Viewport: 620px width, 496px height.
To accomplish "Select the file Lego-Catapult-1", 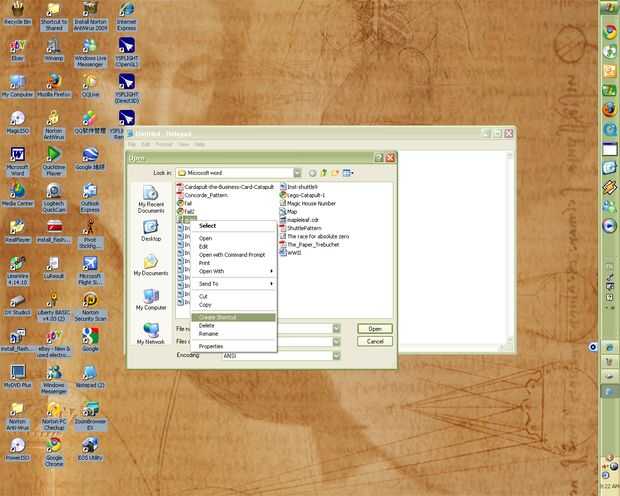I will pos(302,195).
